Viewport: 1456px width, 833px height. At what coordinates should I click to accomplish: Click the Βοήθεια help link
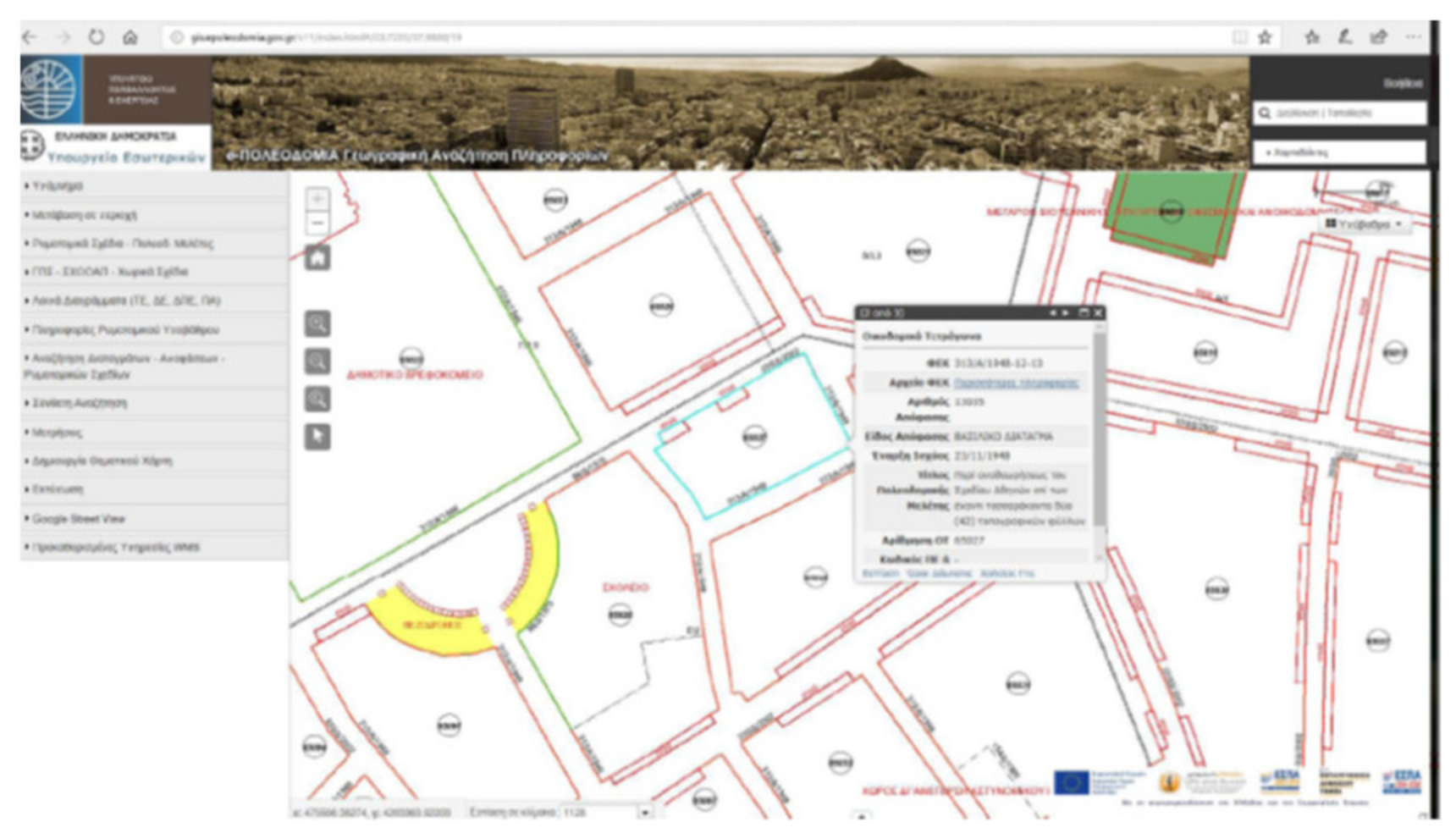pos(1402,83)
